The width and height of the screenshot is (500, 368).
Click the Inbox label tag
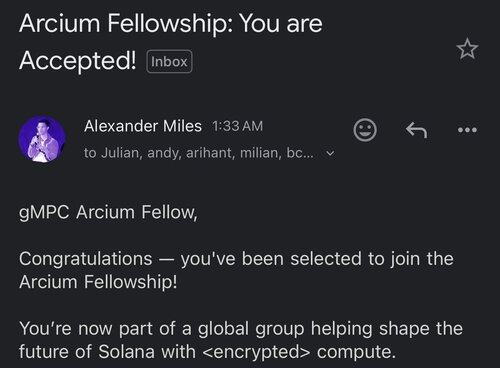pyautogui.click(x=169, y=61)
